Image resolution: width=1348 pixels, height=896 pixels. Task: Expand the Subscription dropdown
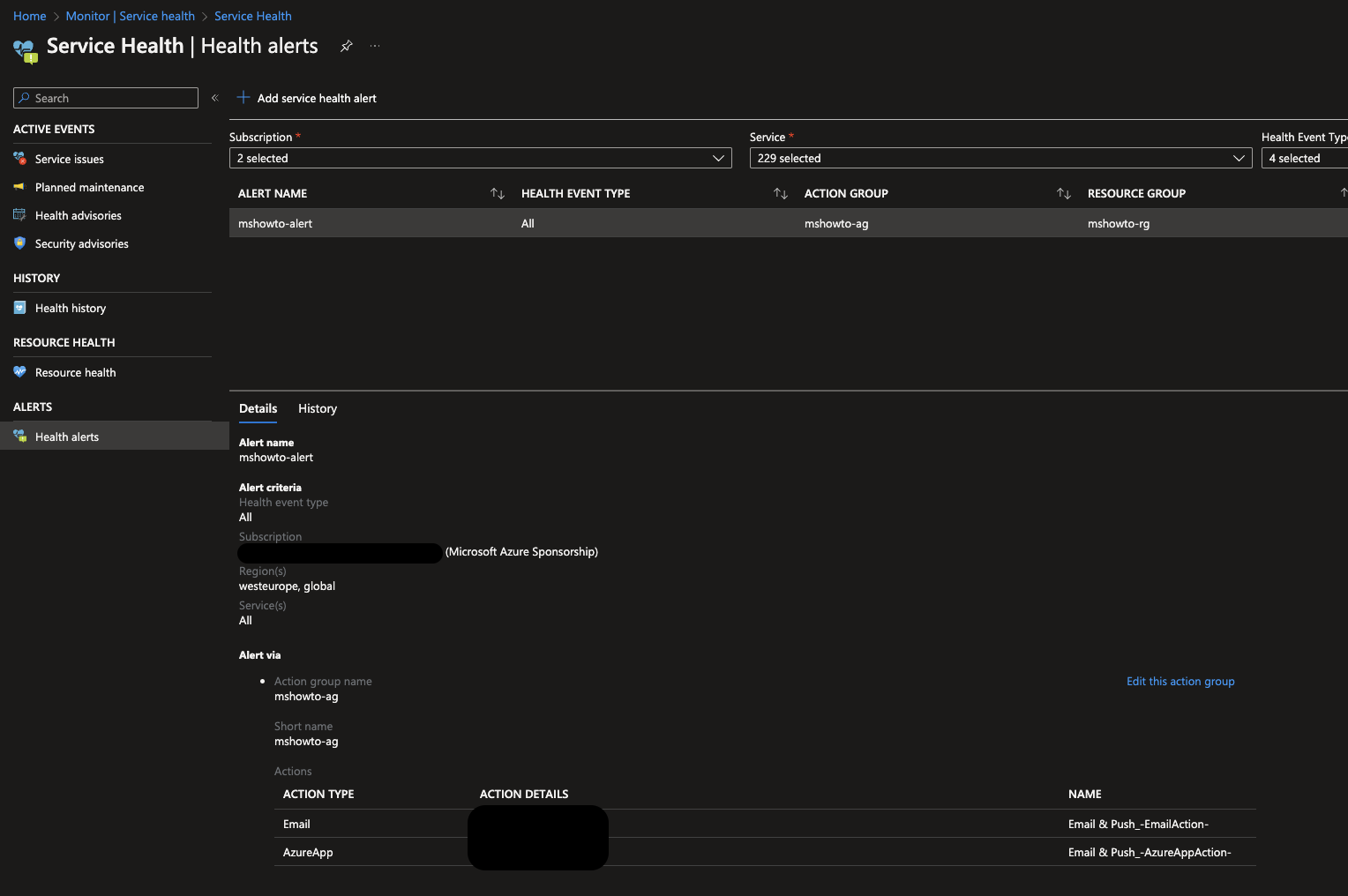pyautogui.click(x=481, y=158)
